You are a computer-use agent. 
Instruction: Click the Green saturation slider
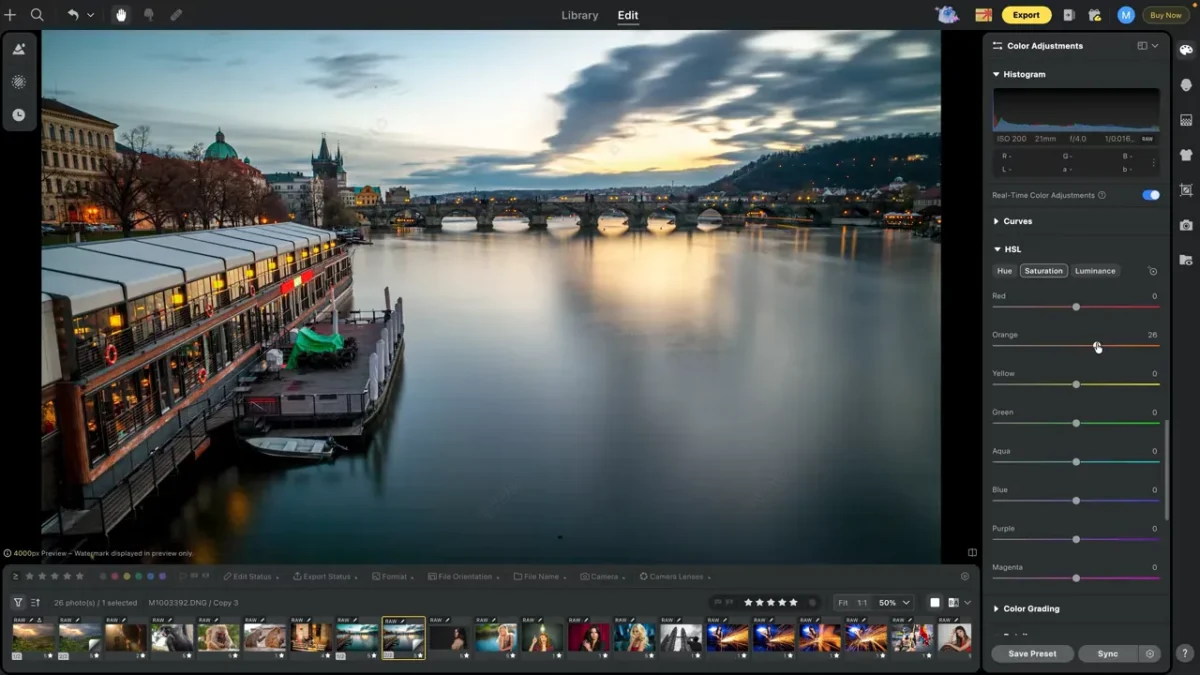pyautogui.click(x=1076, y=423)
